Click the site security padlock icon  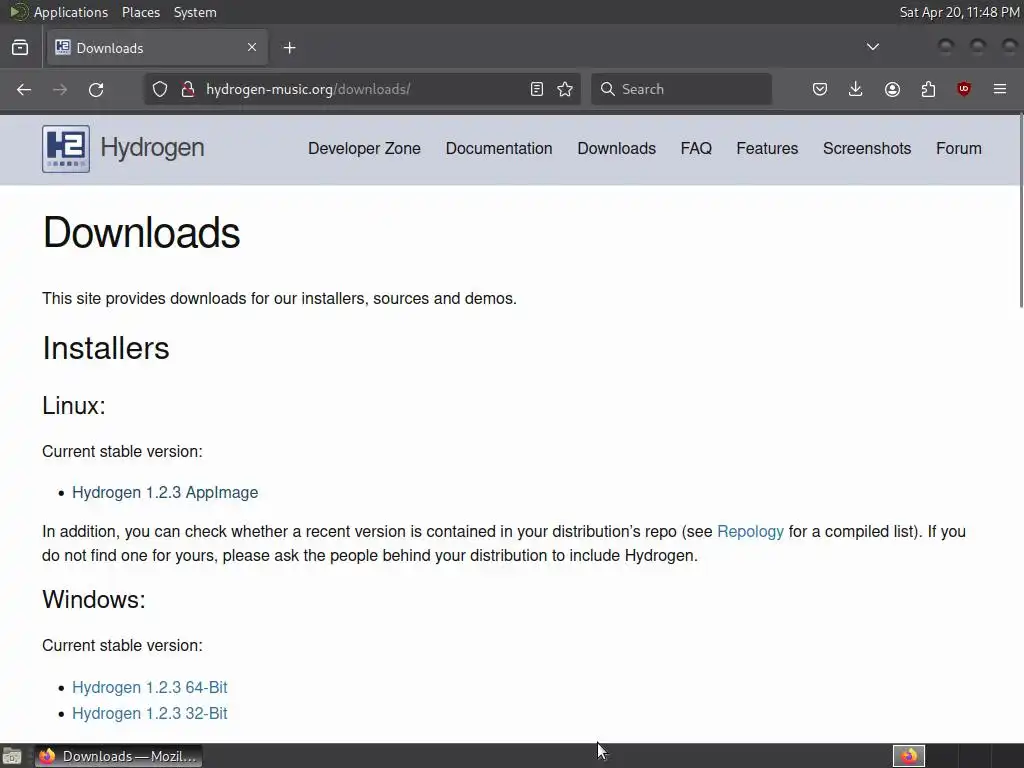188,89
